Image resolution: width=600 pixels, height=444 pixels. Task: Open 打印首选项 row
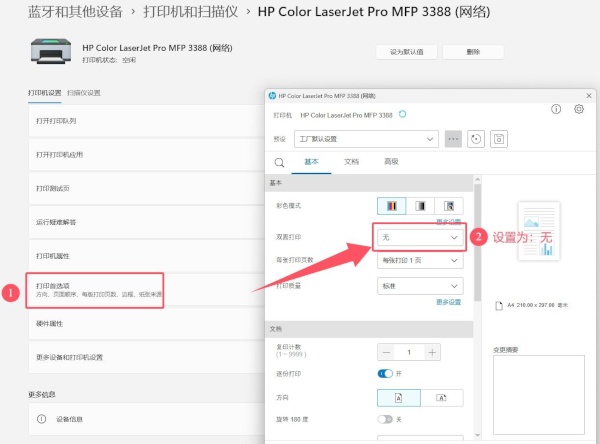tap(147, 290)
